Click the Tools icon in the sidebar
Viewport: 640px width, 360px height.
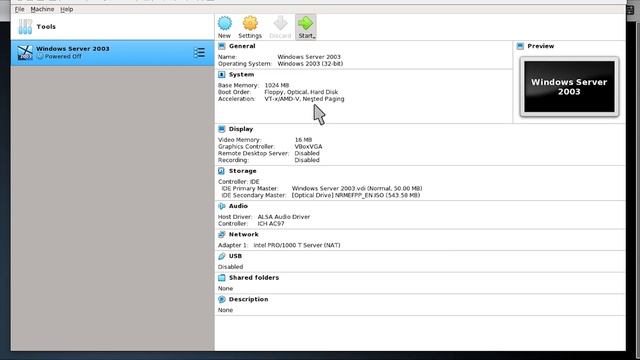[25, 27]
